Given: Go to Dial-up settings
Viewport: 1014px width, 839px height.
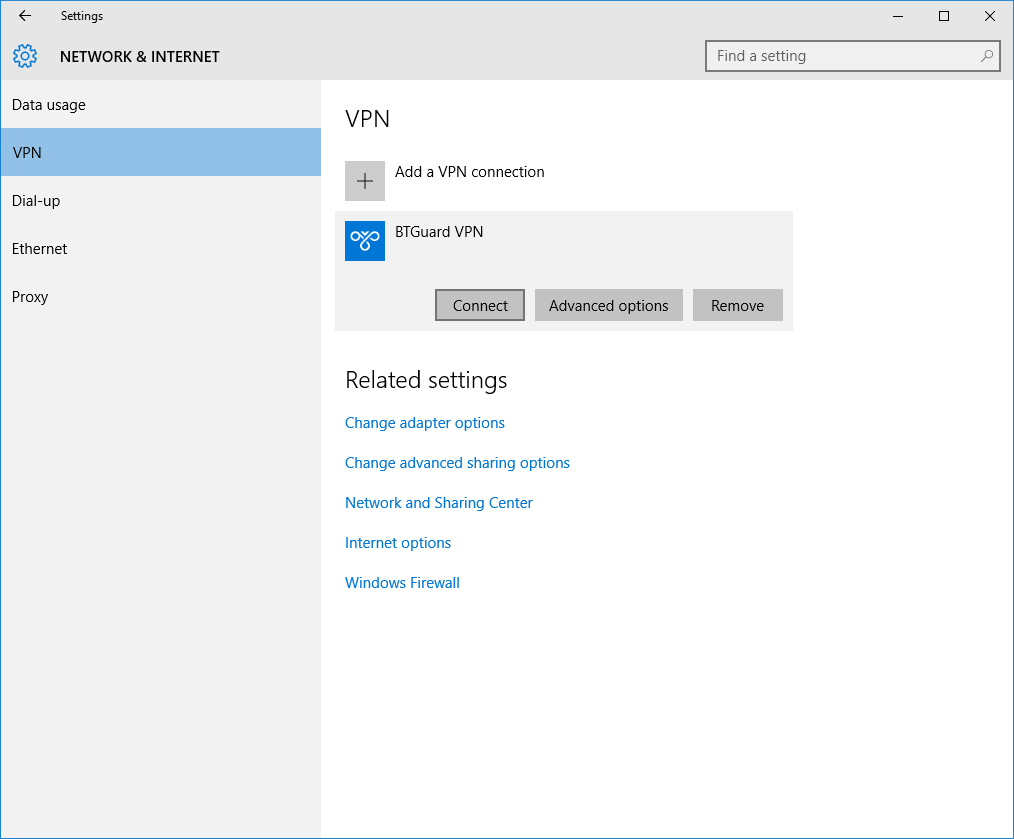Looking at the screenshot, I should coord(36,201).
